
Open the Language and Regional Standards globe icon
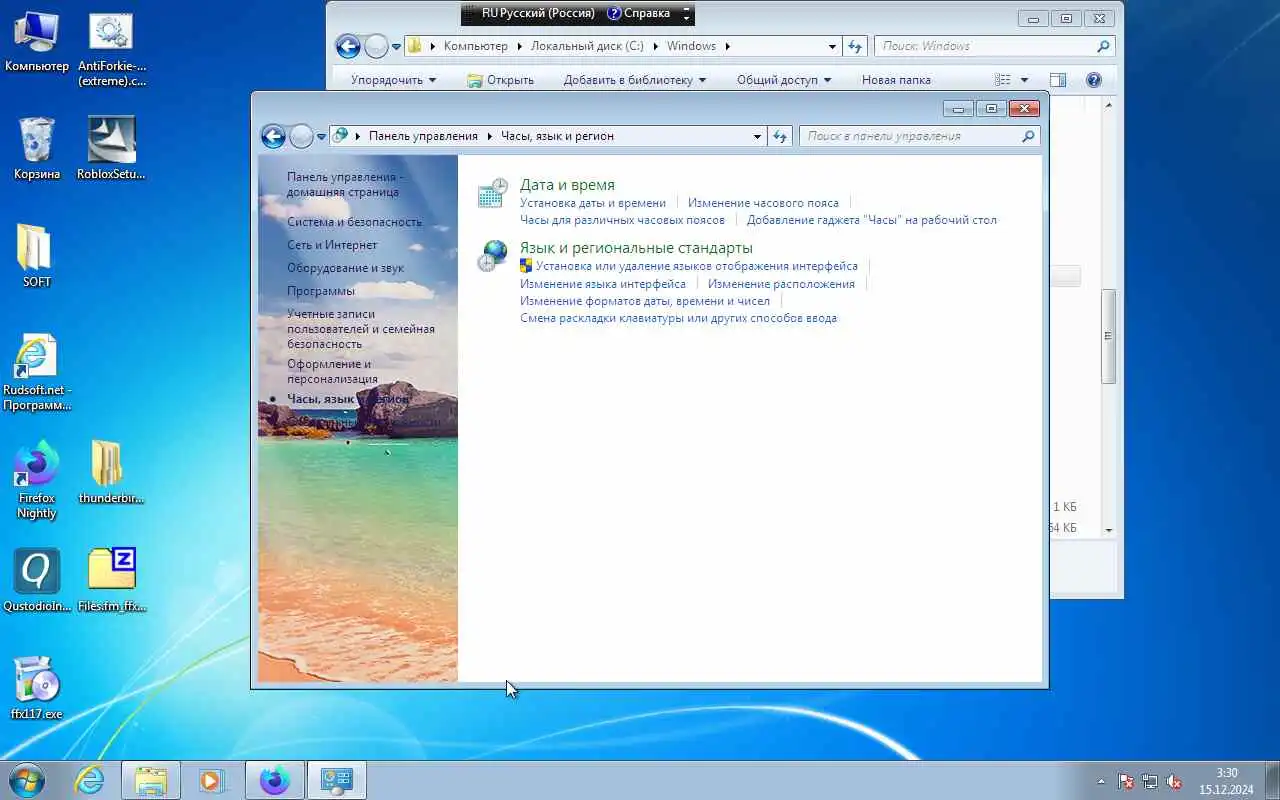click(492, 256)
